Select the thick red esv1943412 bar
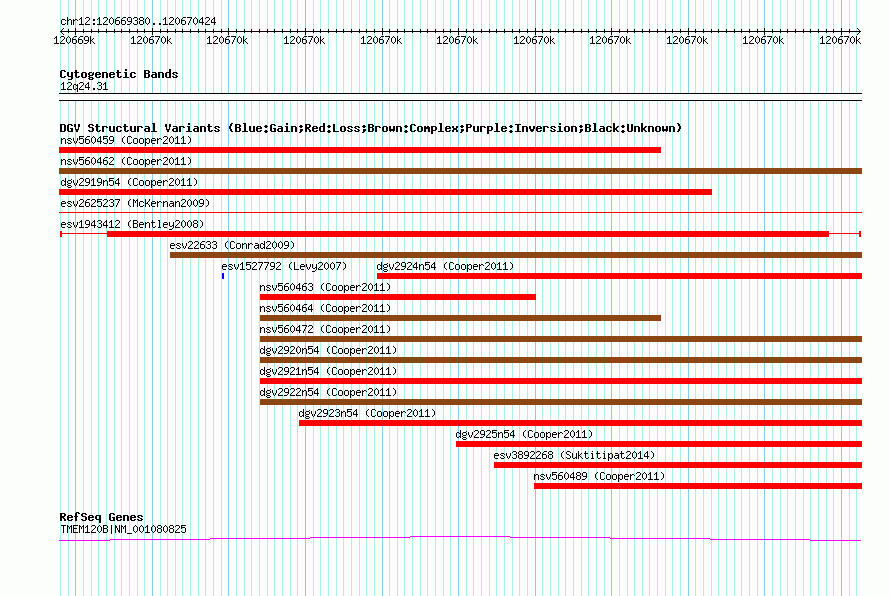This screenshot has width=890, height=596. coord(468,234)
